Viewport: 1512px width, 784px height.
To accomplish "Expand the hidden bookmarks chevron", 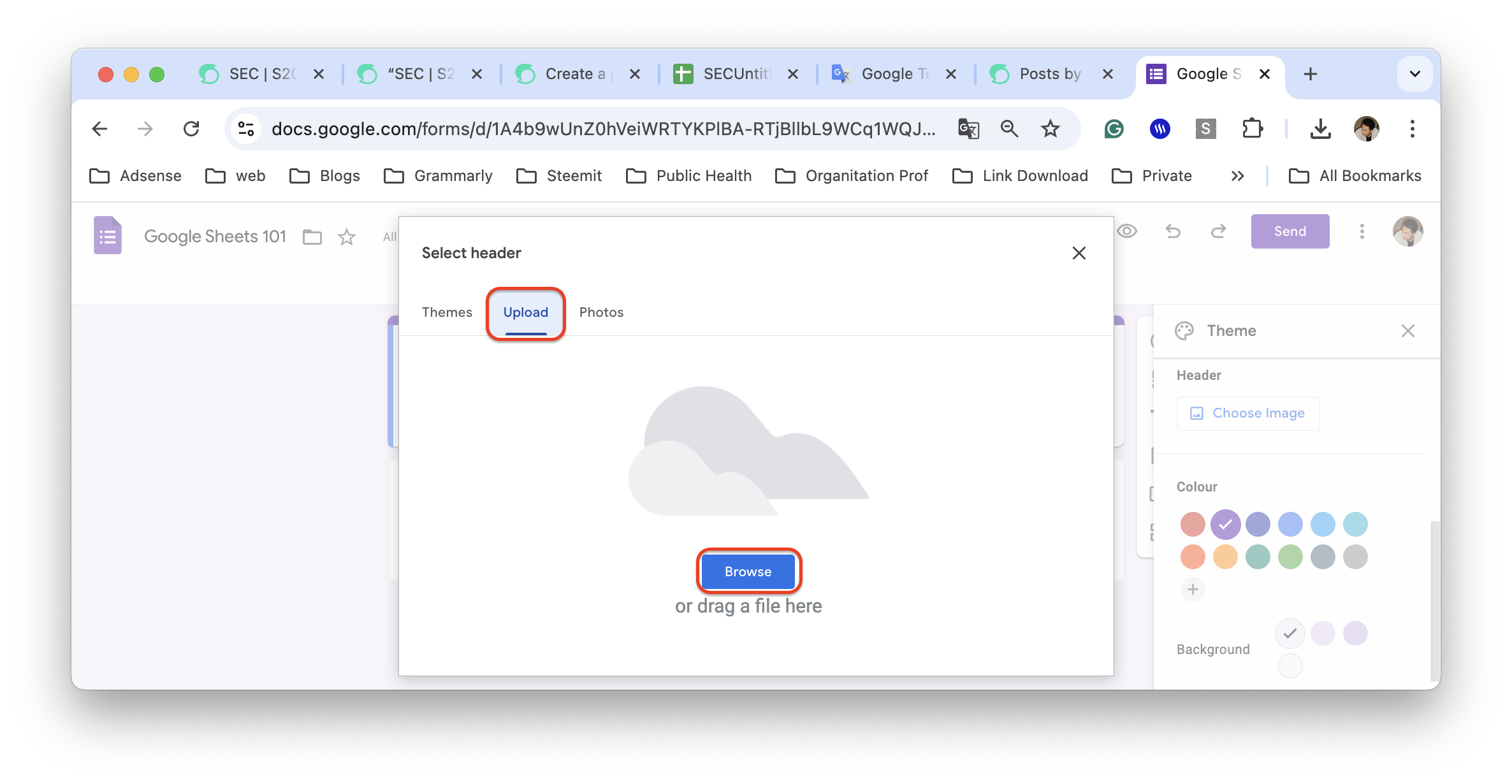I will 1237,176.
